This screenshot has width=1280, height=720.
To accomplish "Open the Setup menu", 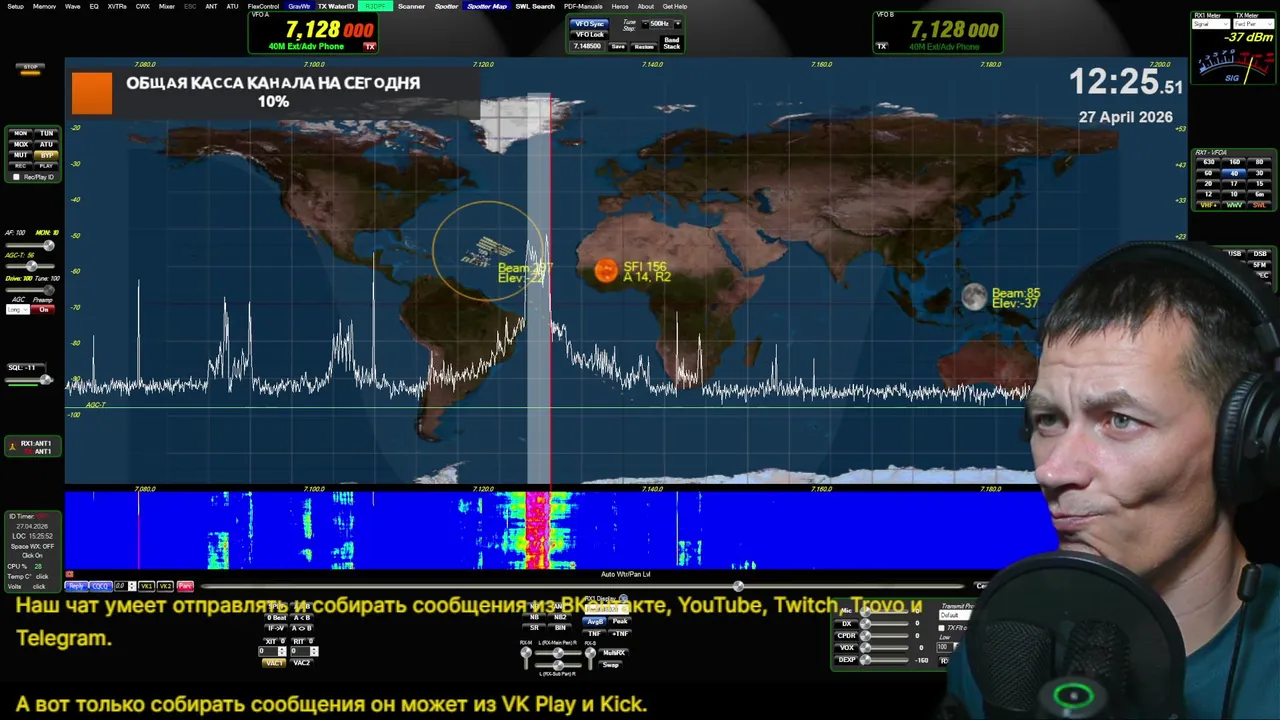I will pyautogui.click(x=15, y=6).
